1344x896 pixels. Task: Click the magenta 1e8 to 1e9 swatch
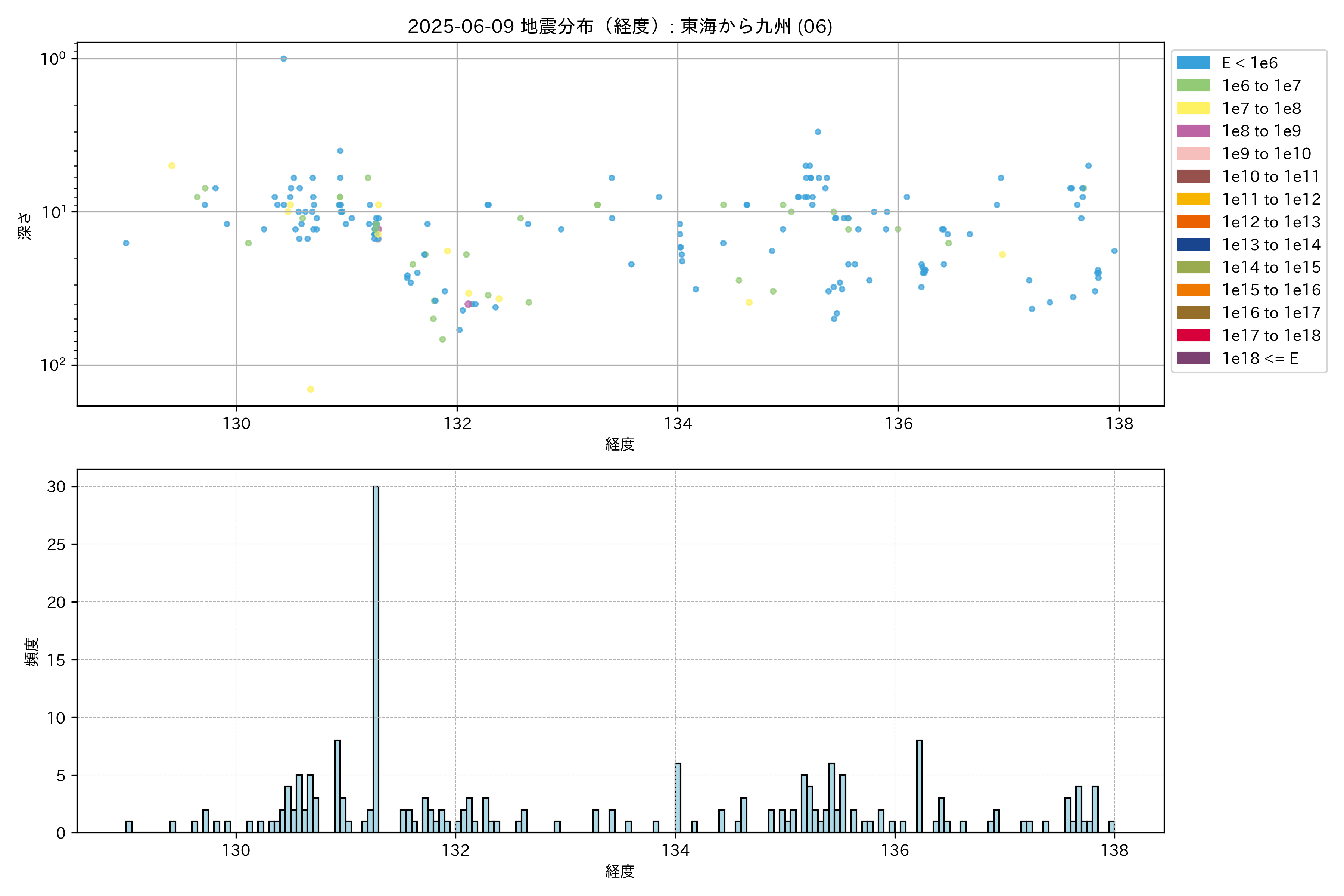1193,131
